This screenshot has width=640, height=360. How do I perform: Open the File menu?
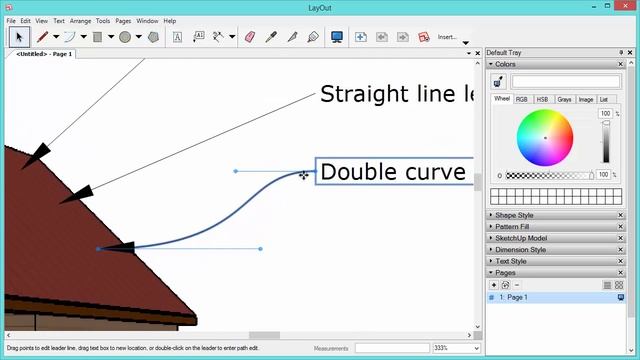click(11, 21)
